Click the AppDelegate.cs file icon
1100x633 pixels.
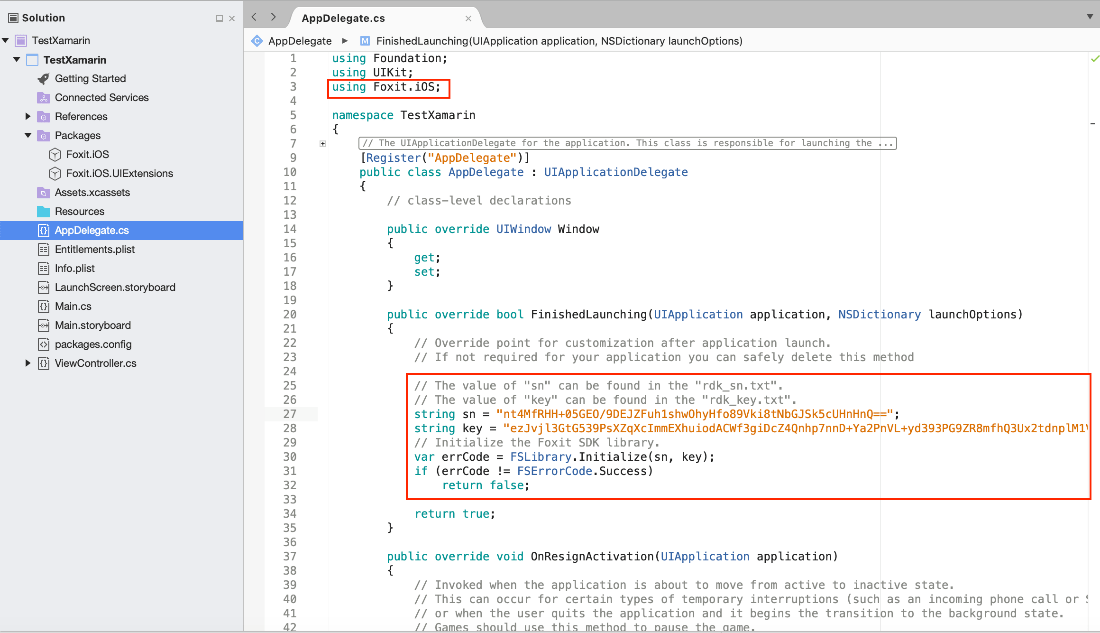pyautogui.click(x=43, y=230)
